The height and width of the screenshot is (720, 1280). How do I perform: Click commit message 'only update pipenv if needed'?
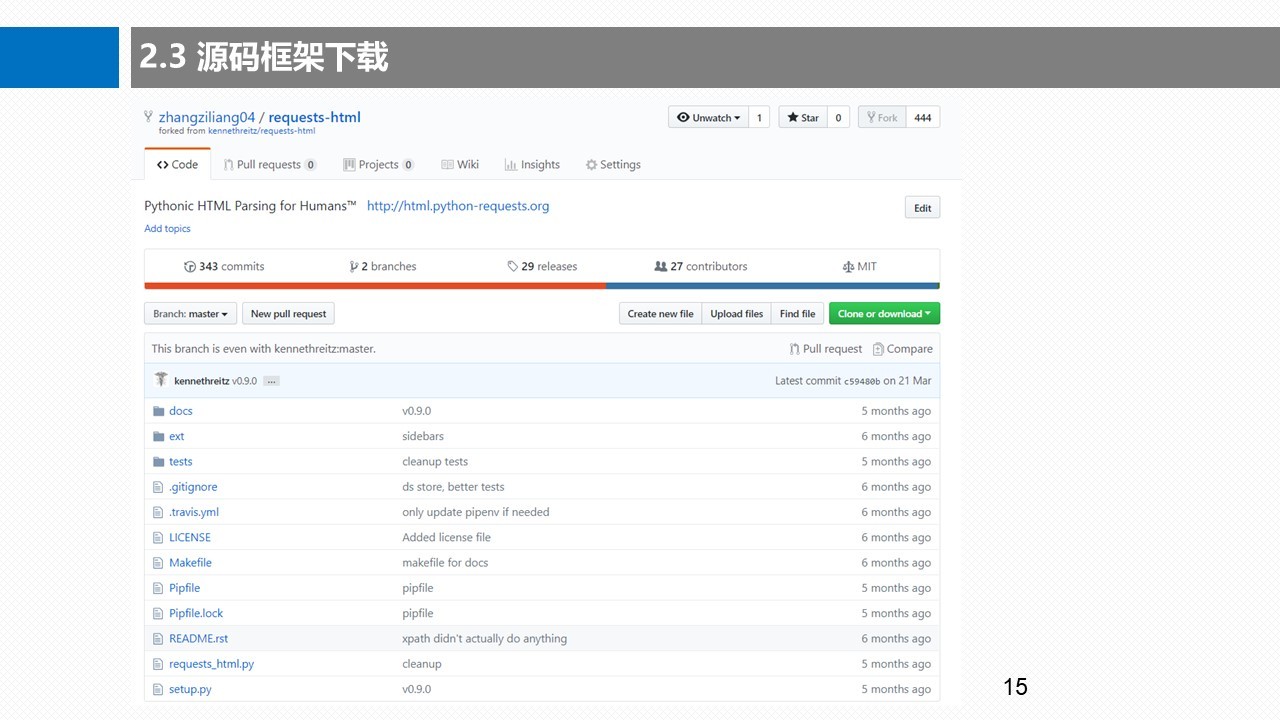click(x=475, y=512)
